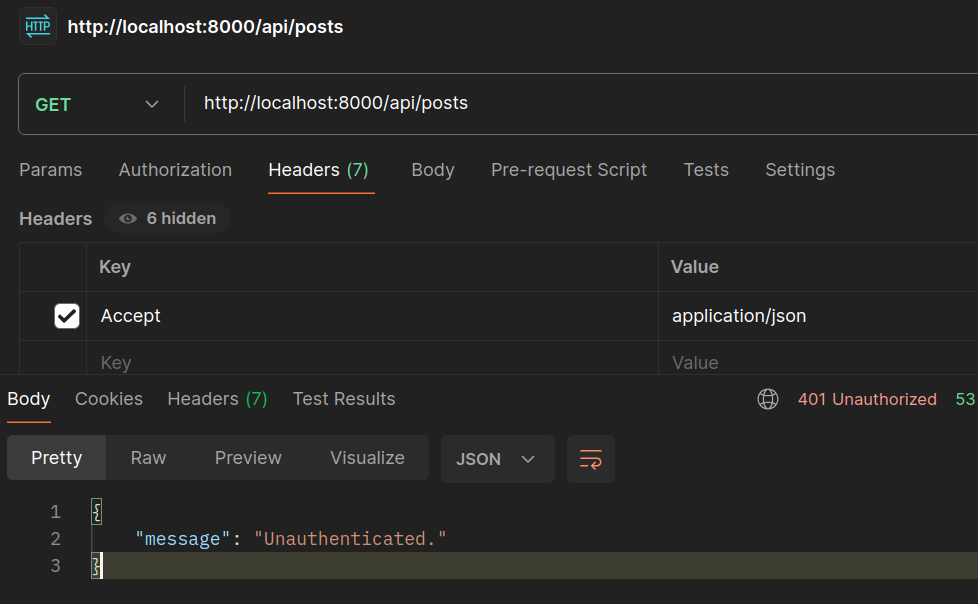Screen dimensions: 978x604
Task: Go to the Tests tab
Action: 706,170
